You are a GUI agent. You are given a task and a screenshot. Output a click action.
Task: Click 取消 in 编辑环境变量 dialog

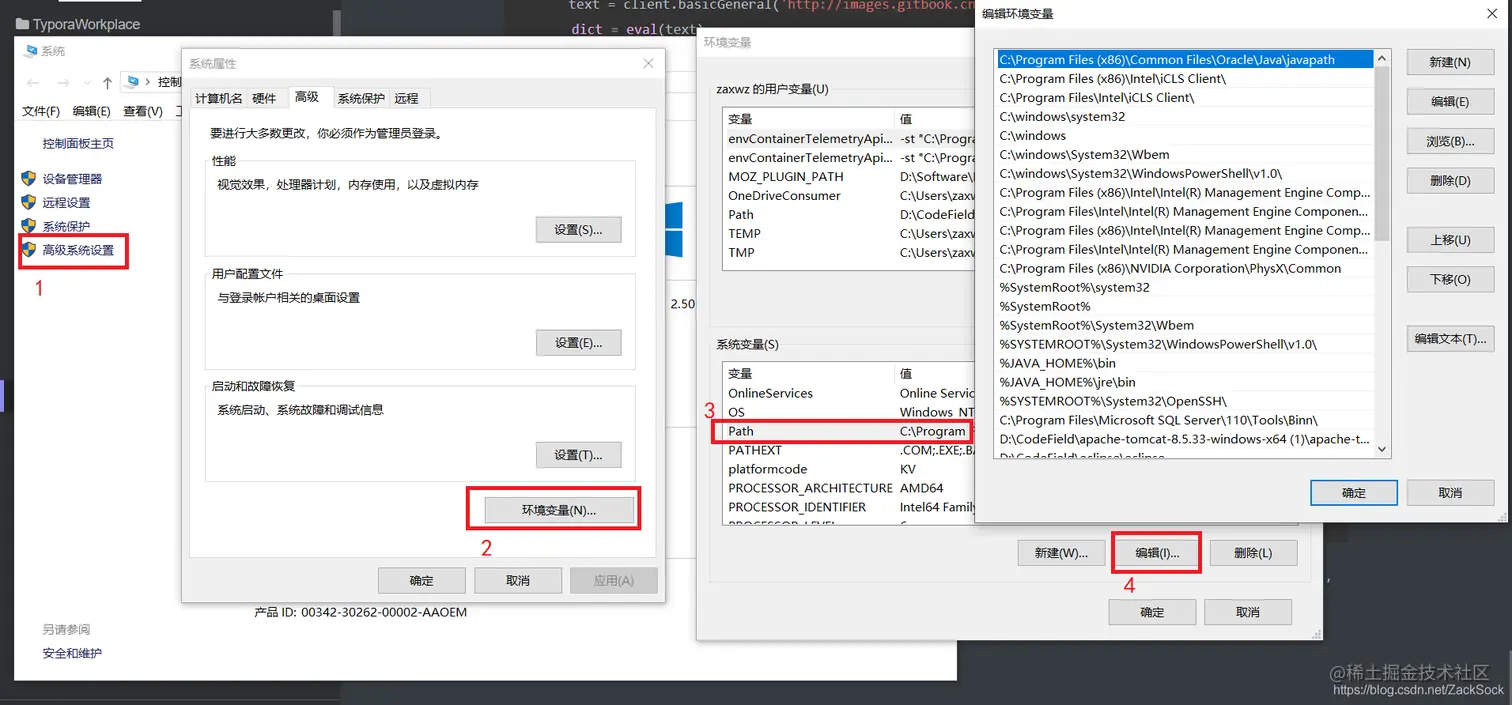1450,492
